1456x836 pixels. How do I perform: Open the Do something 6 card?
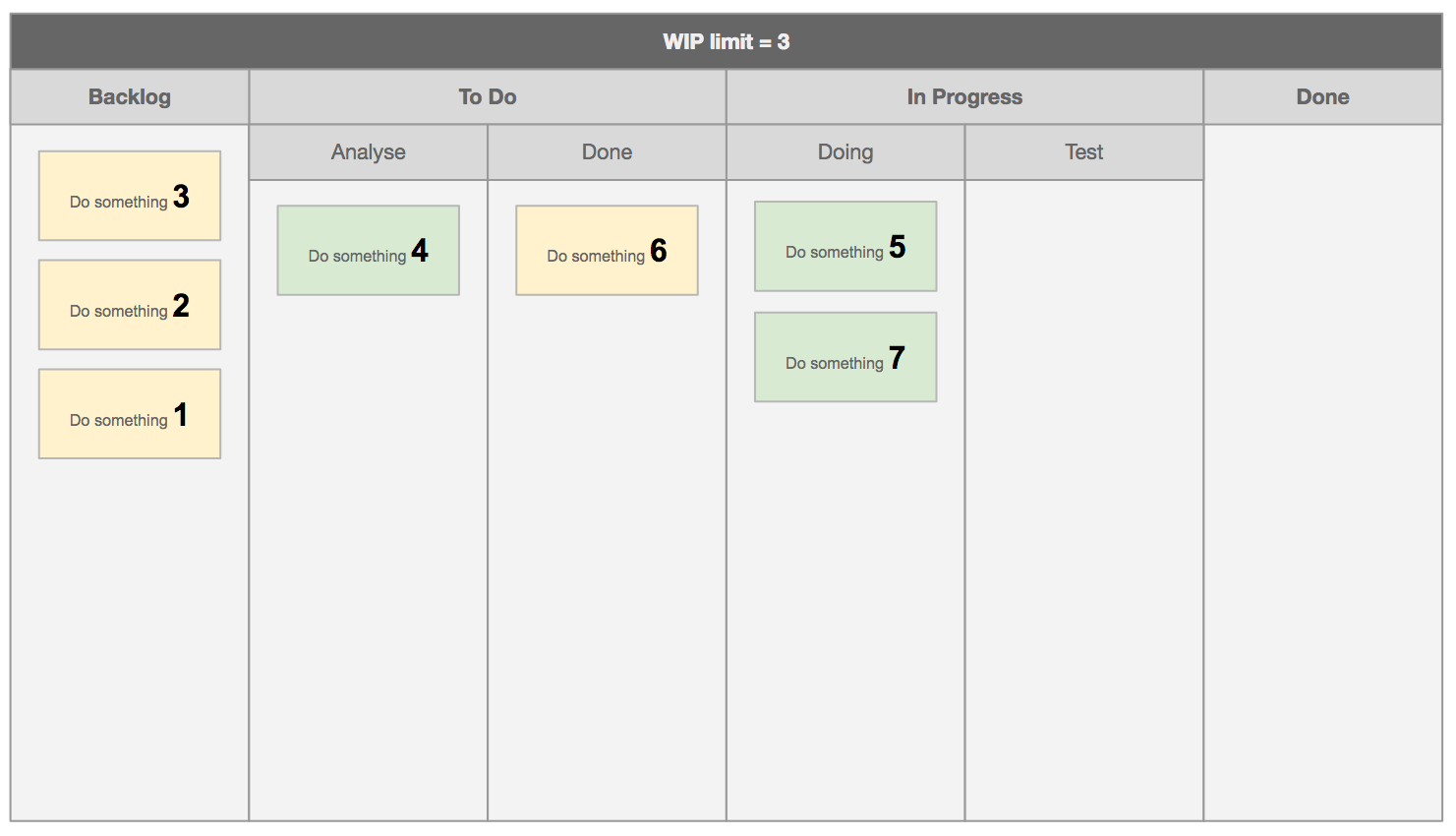[607, 251]
